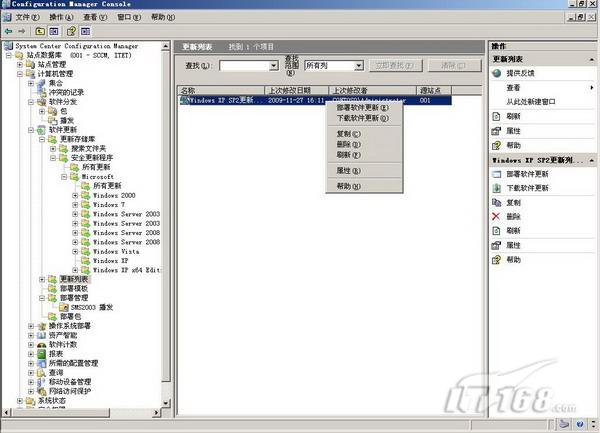Screen dimensions: 600x433
Task: Collapse the 计算机管理 node
Action: click(20, 74)
